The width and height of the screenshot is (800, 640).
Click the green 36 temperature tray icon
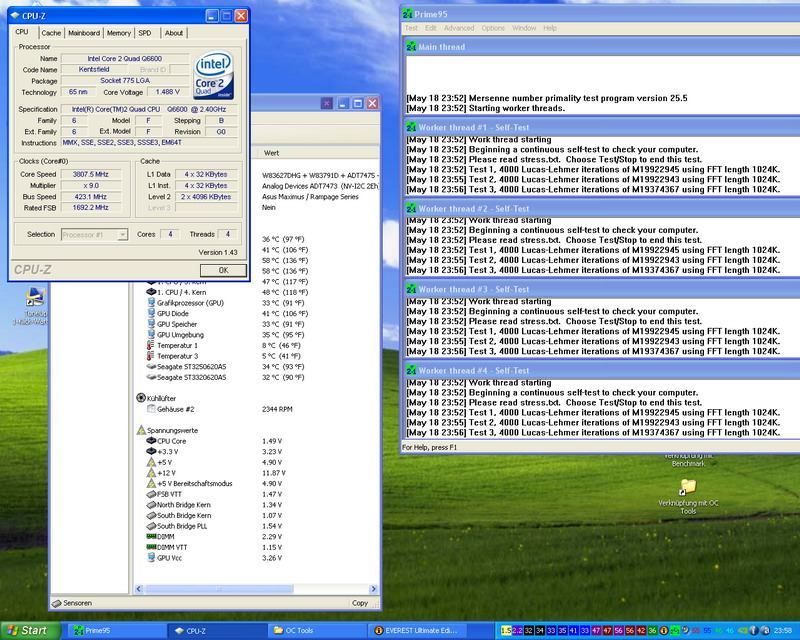coord(653,631)
